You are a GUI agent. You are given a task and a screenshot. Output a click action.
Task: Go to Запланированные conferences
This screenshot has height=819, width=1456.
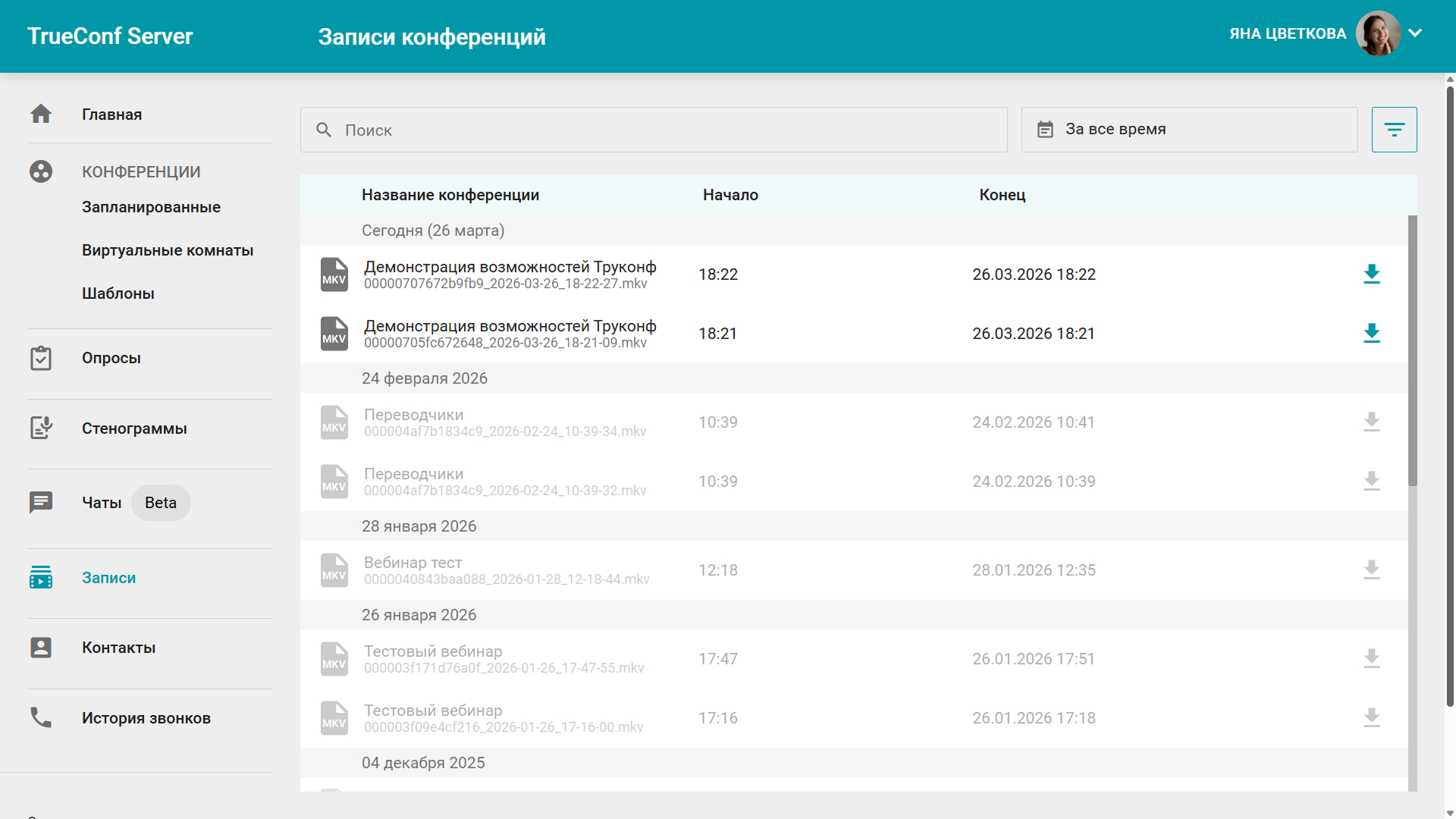pyautogui.click(x=151, y=207)
